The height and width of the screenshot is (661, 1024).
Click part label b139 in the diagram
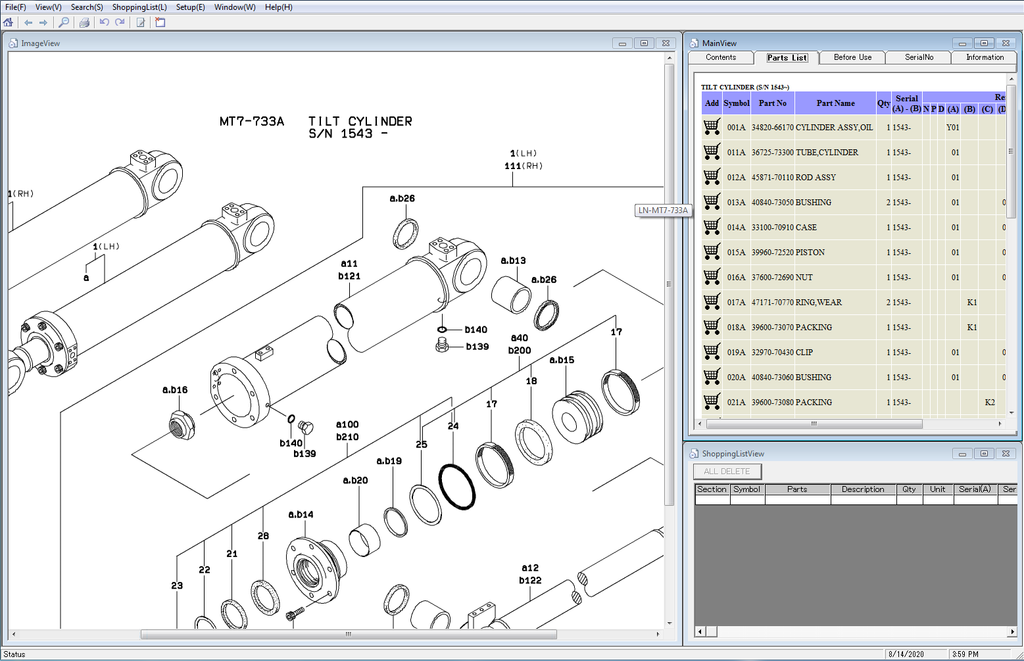click(477, 346)
